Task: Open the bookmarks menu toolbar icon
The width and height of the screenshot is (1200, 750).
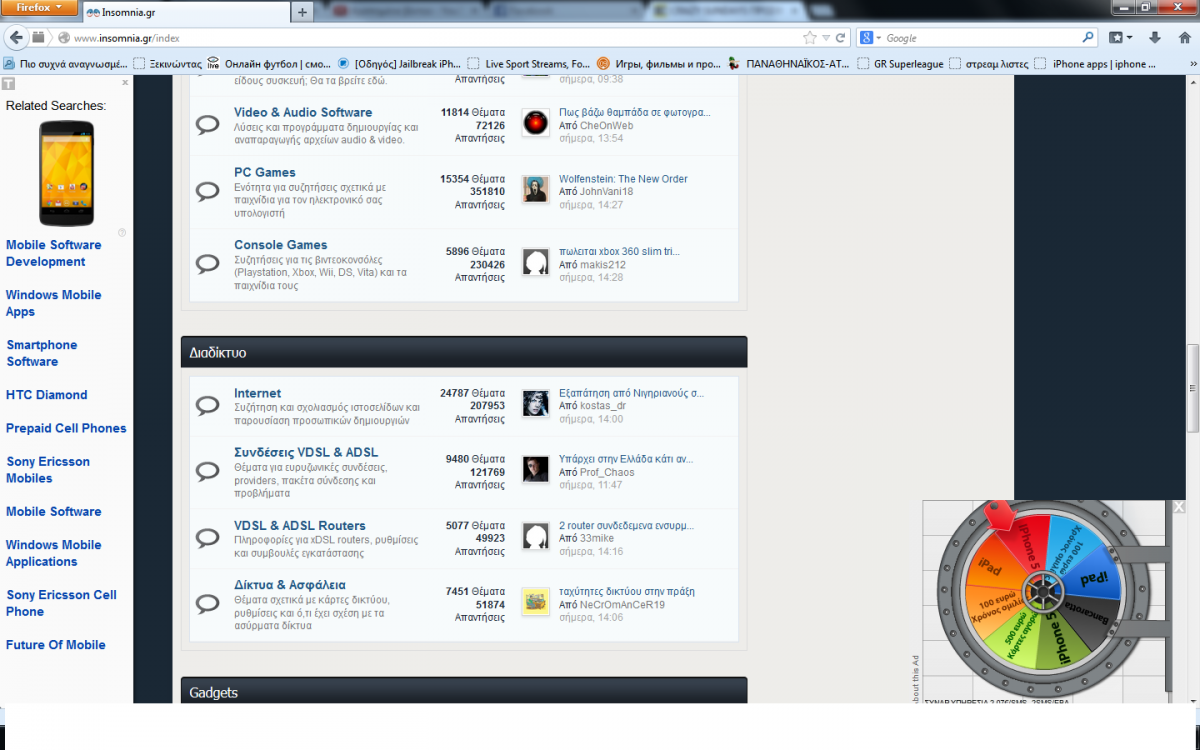Action: coord(1121,38)
